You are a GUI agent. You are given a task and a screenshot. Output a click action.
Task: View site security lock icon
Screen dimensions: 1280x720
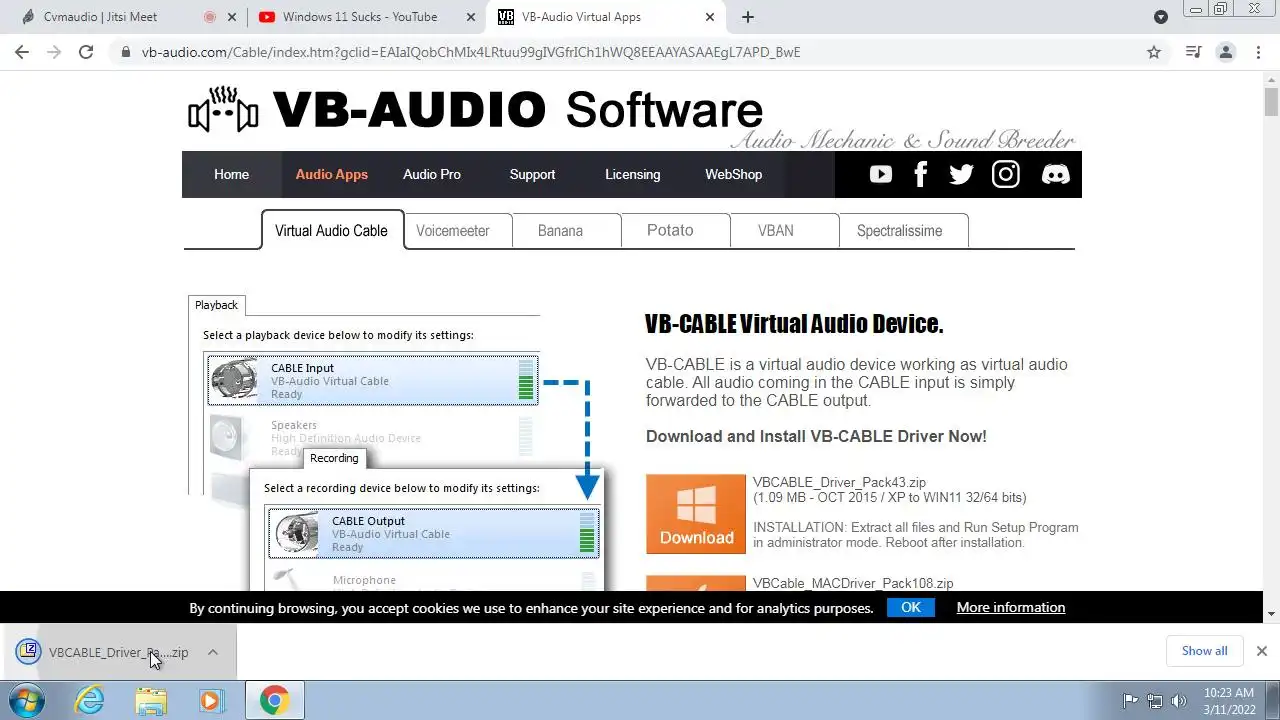125,52
